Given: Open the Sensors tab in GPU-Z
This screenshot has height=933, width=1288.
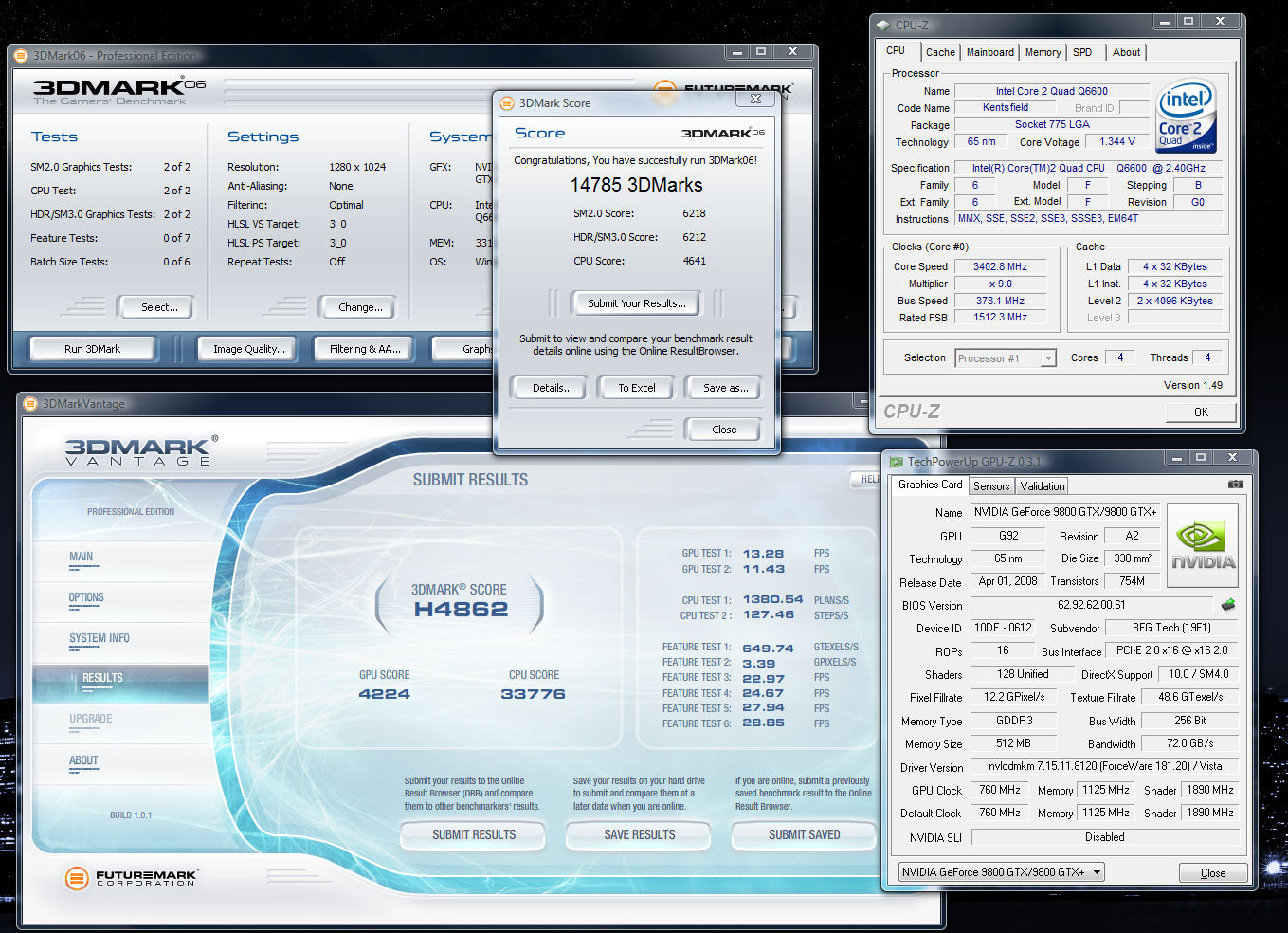Looking at the screenshot, I should tap(991, 485).
